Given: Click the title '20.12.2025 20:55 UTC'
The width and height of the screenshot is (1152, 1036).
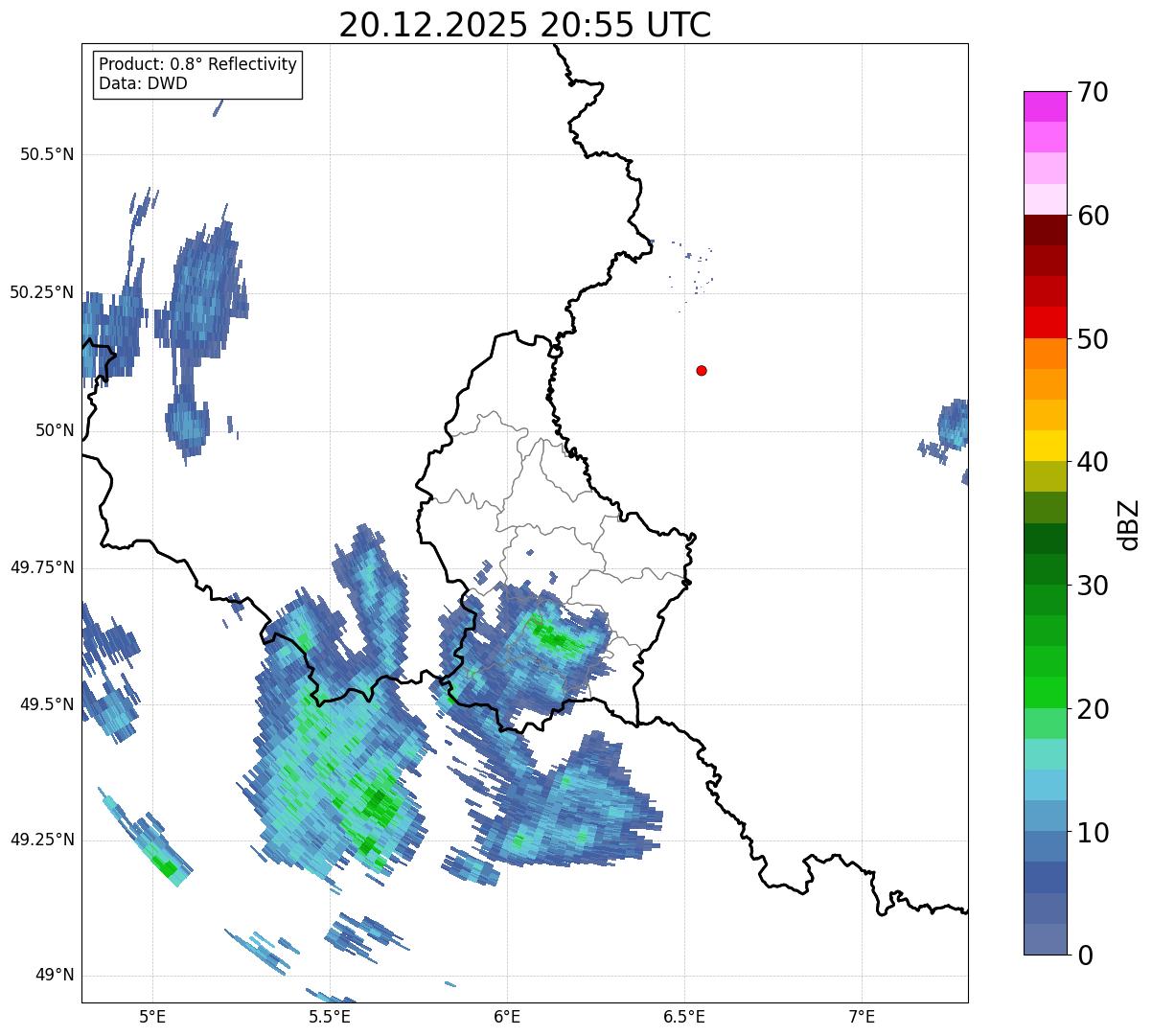Looking at the screenshot, I should point(525,25).
